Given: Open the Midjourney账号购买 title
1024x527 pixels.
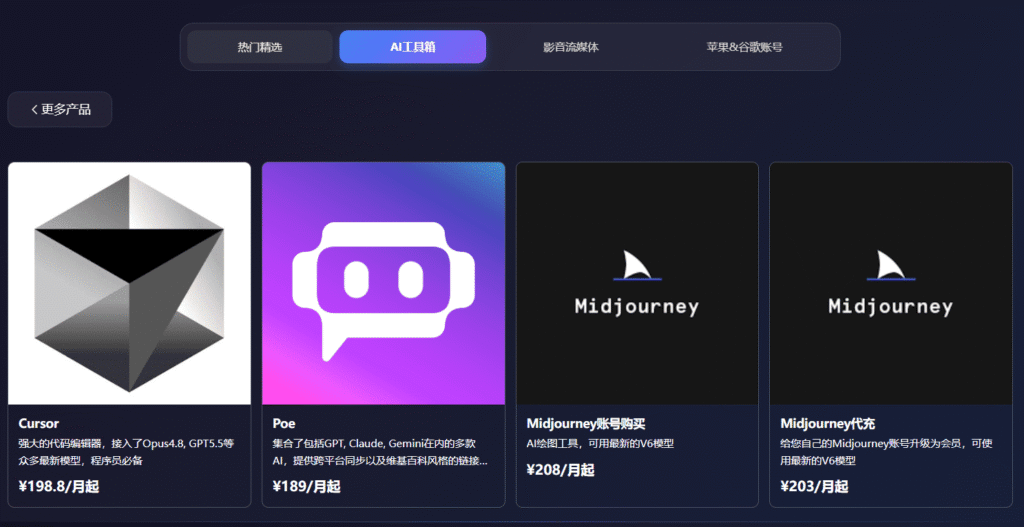Looking at the screenshot, I should (x=586, y=424).
